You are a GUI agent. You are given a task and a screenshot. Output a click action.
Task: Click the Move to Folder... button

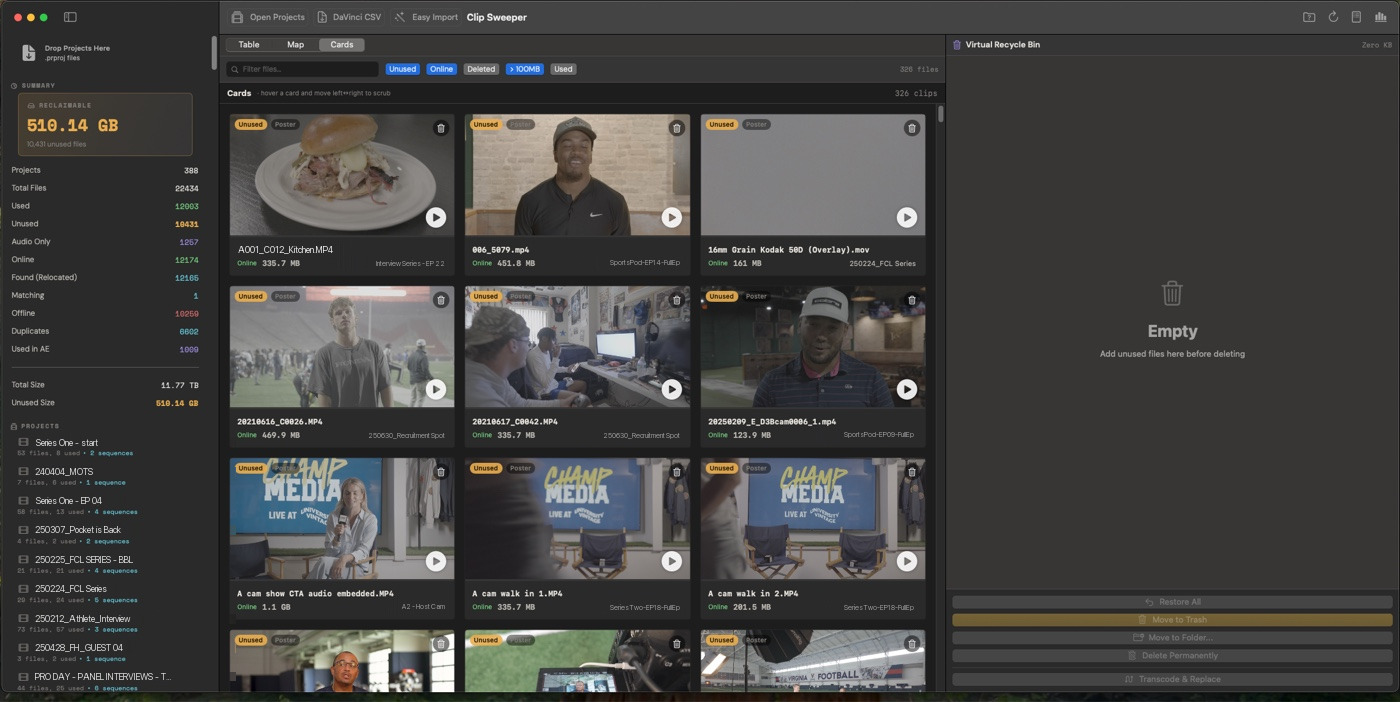1172,638
